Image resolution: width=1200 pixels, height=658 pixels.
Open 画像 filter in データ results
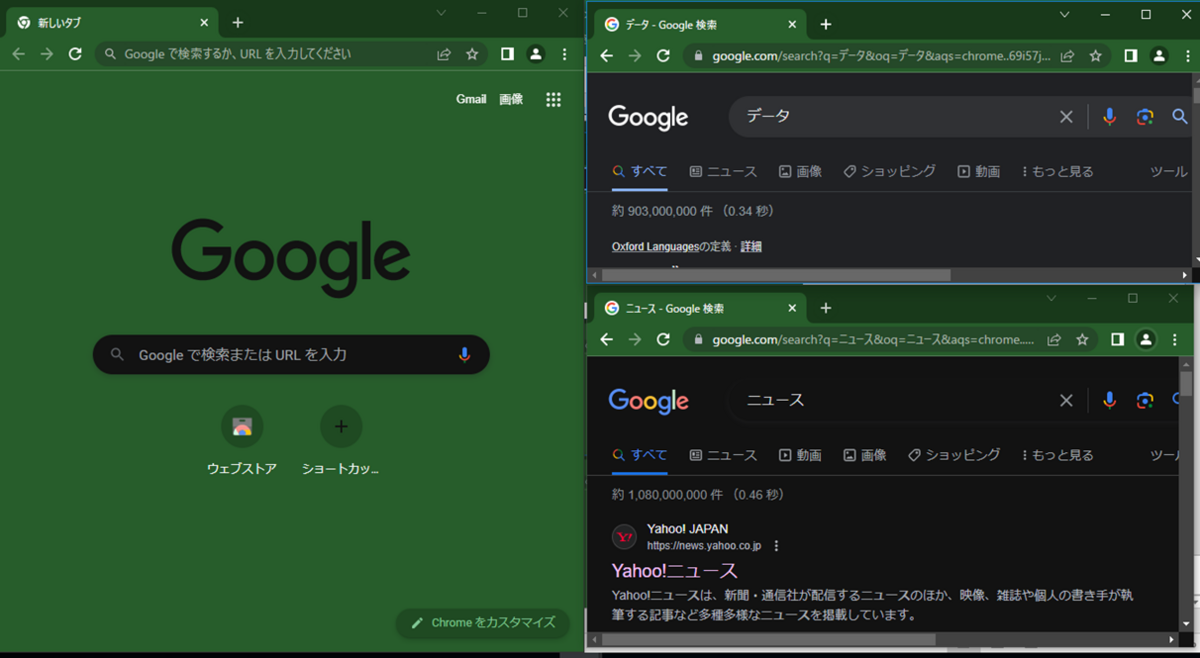[800, 171]
